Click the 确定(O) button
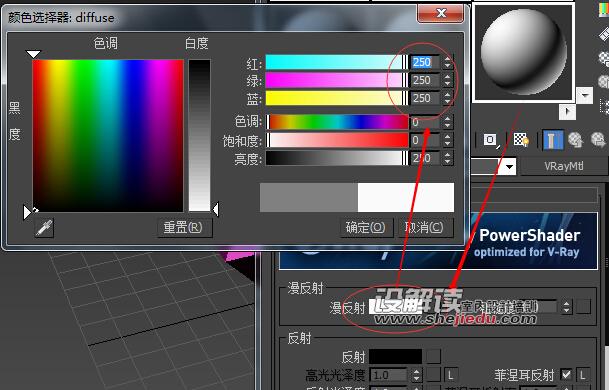This screenshot has height=390, width=609. pyautogui.click(x=365, y=227)
